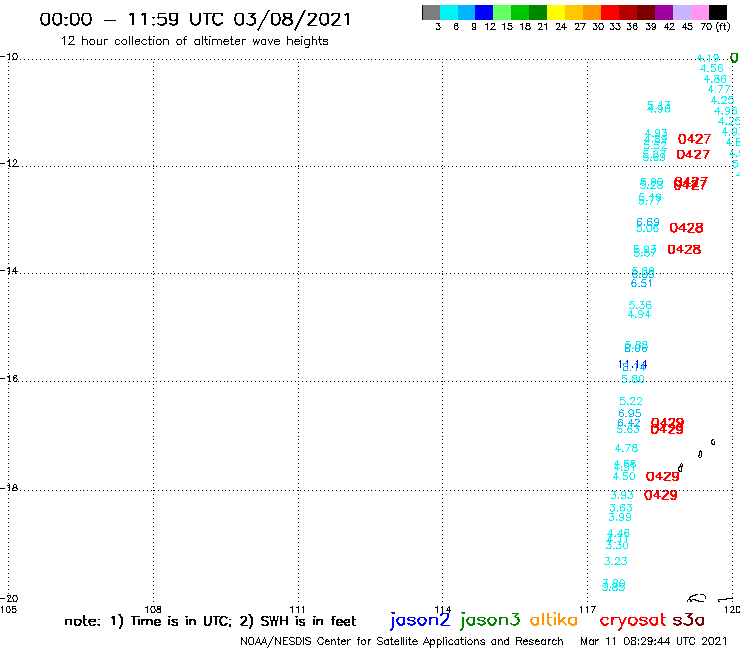This screenshot has height=650, width=740.
Task: Click the 'NOAA/NESDIS Center for Satellite Applications and Research' credit
Action: (402, 642)
